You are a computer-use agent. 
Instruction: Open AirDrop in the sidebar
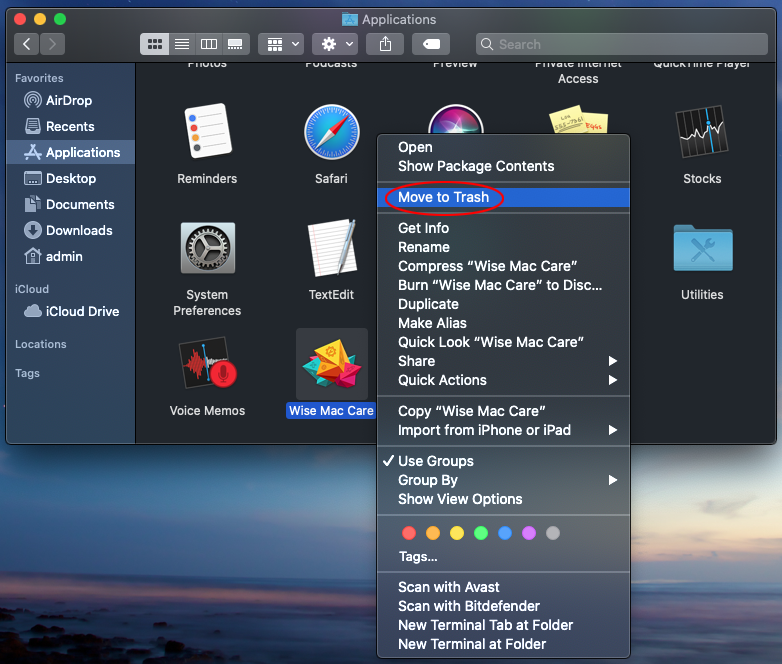tap(71, 100)
